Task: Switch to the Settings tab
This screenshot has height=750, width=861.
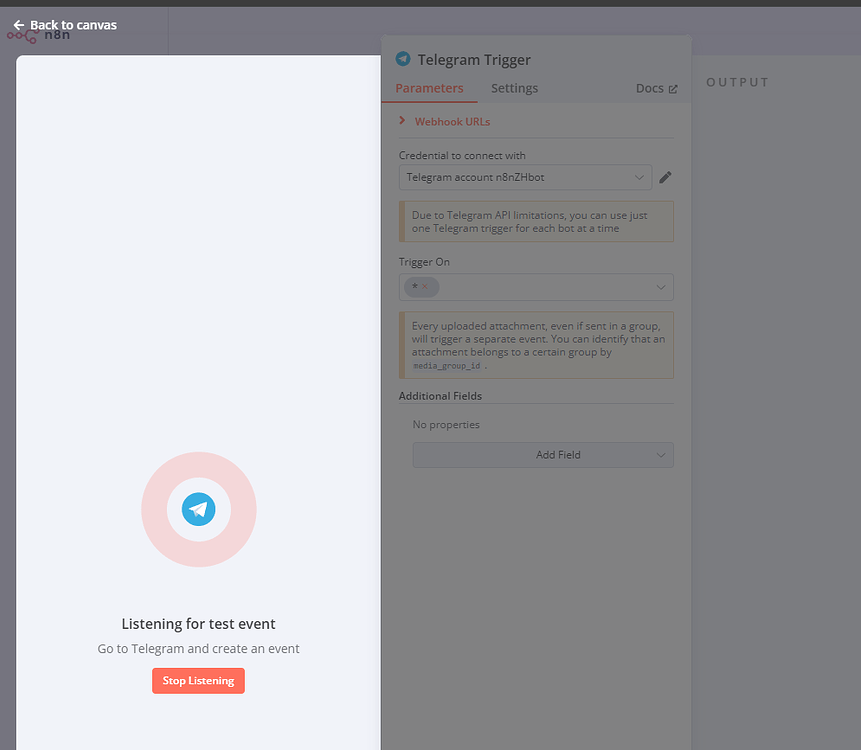Action: [514, 88]
